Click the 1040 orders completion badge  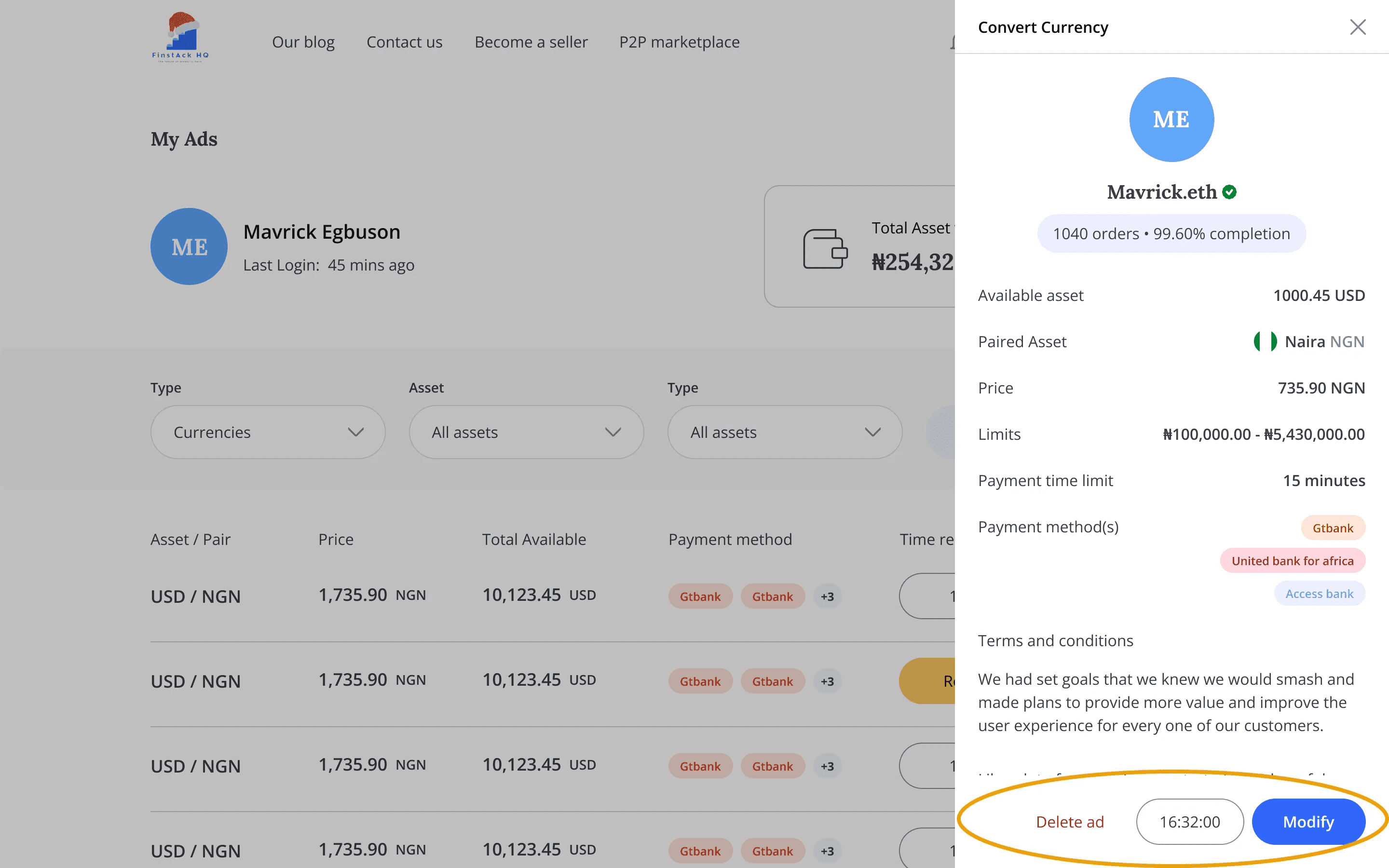(x=1171, y=234)
